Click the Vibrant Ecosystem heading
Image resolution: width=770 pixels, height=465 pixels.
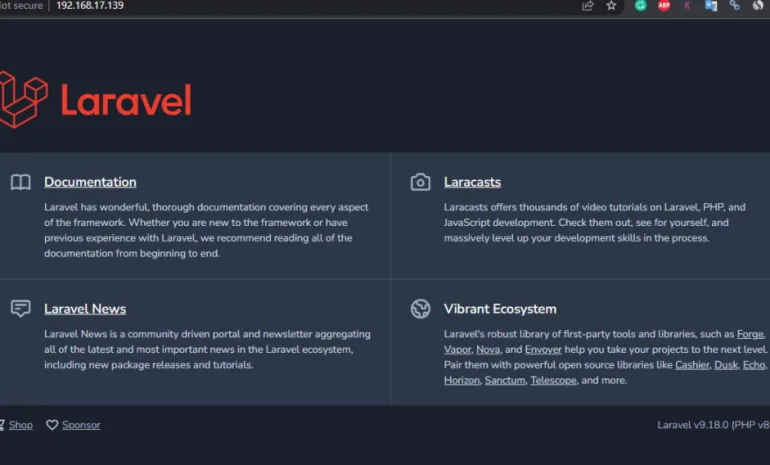pyautogui.click(x=500, y=309)
